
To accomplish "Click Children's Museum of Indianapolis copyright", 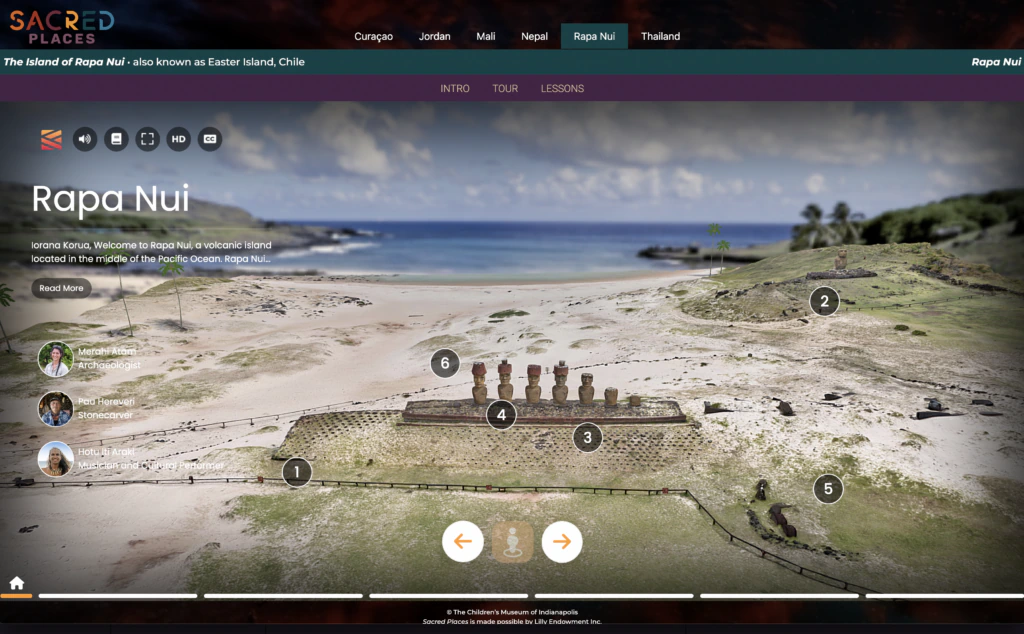I will [x=512, y=612].
